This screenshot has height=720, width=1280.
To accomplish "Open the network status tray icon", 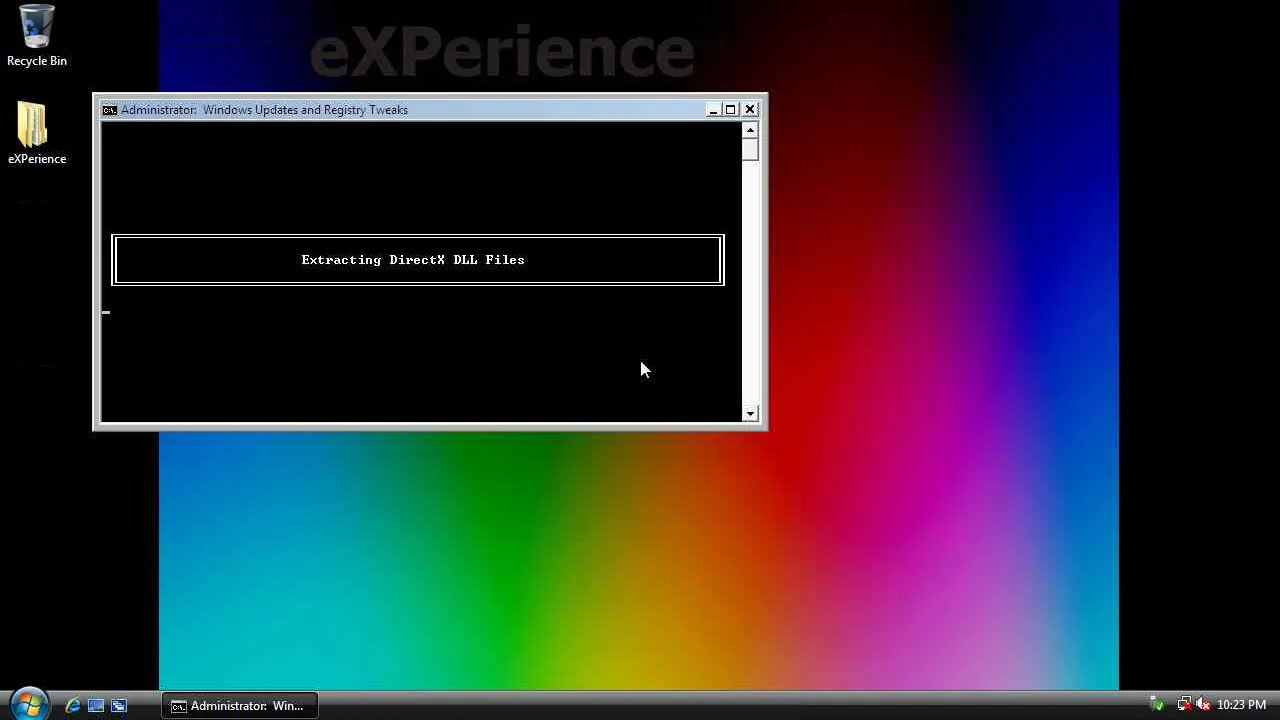I will tap(1183, 705).
